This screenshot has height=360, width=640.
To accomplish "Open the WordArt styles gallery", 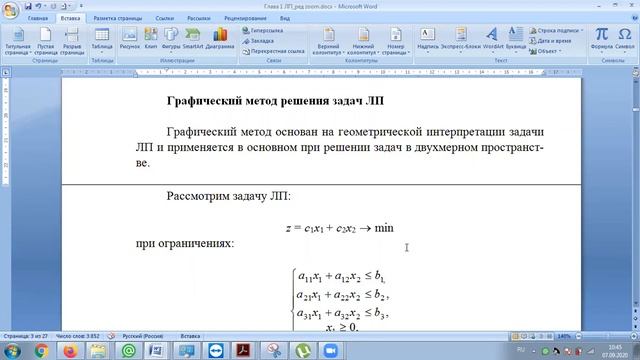I will click(493, 41).
